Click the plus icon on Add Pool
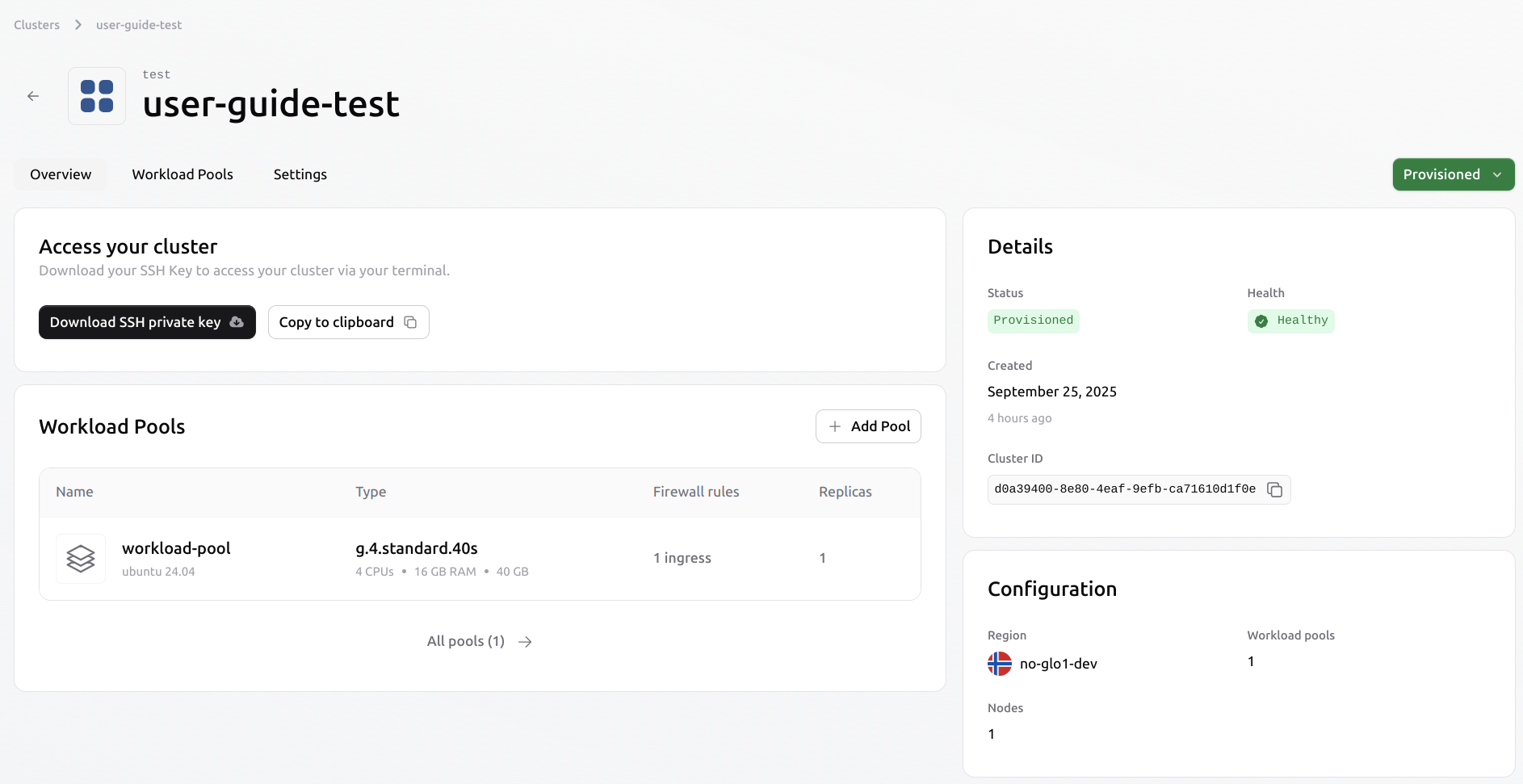1523x784 pixels. point(837,426)
